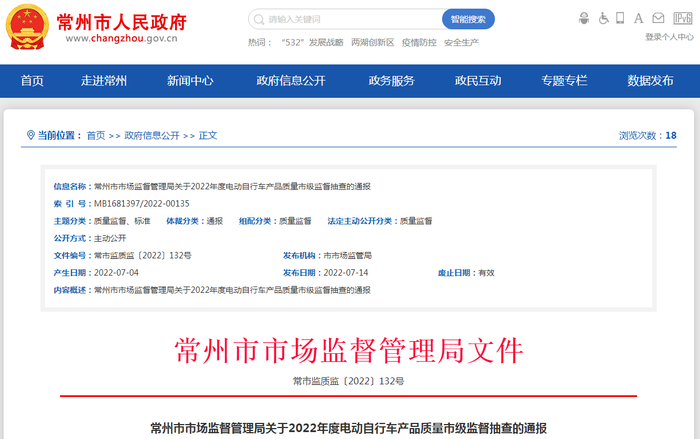Click the IPv6 badge icon
This screenshot has width=700, height=439.
[683, 18]
